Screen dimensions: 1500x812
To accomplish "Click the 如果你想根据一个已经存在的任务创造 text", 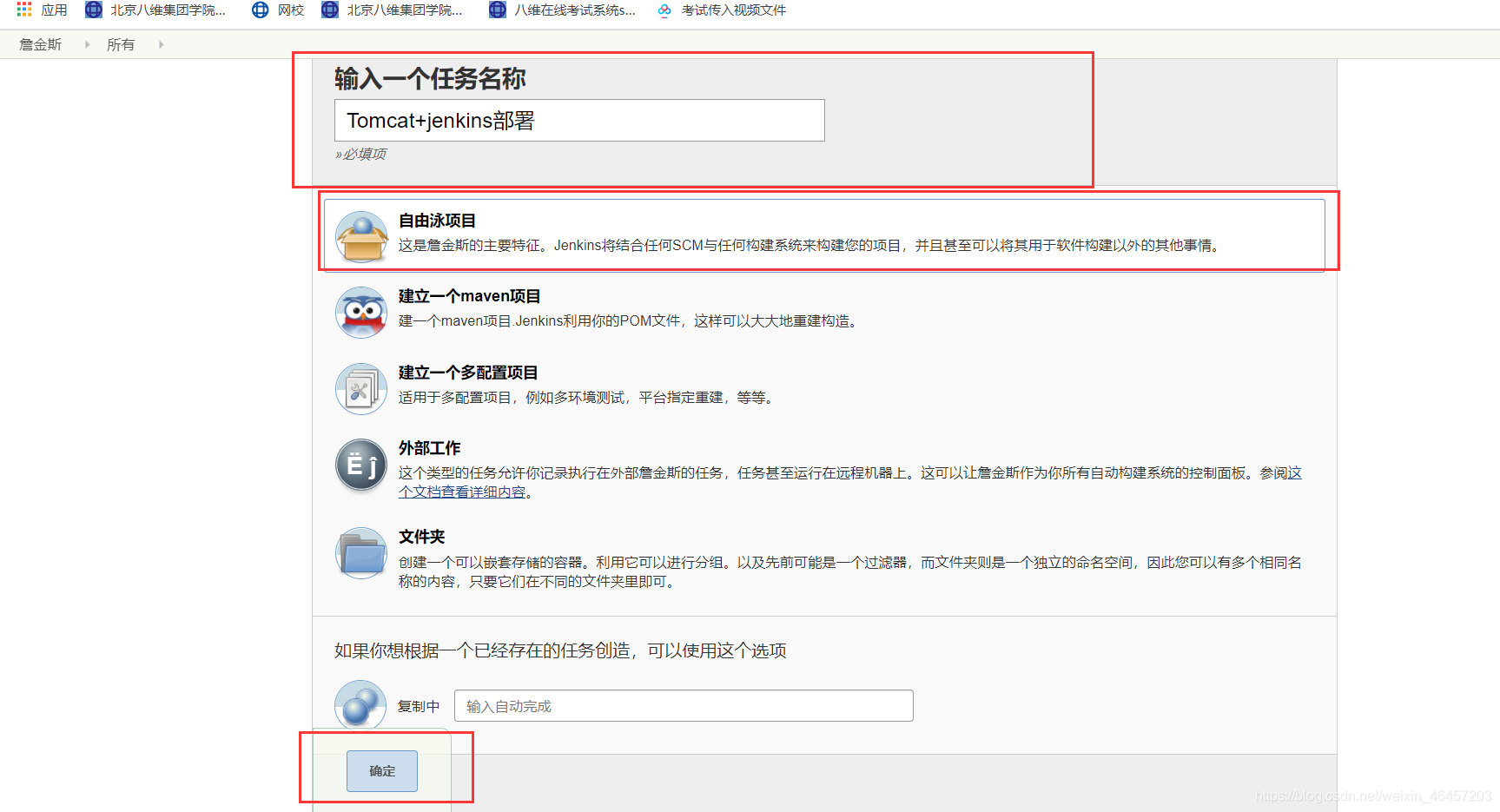I will coord(561,650).
